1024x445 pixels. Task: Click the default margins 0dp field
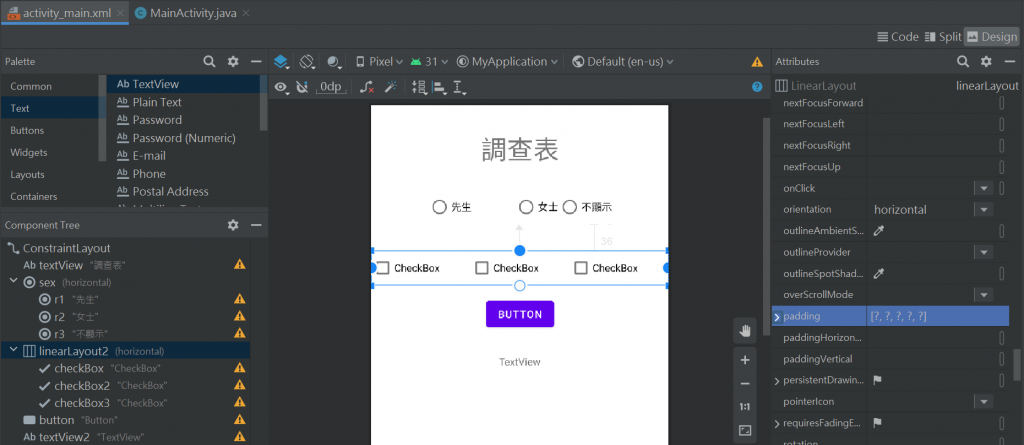coord(330,87)
